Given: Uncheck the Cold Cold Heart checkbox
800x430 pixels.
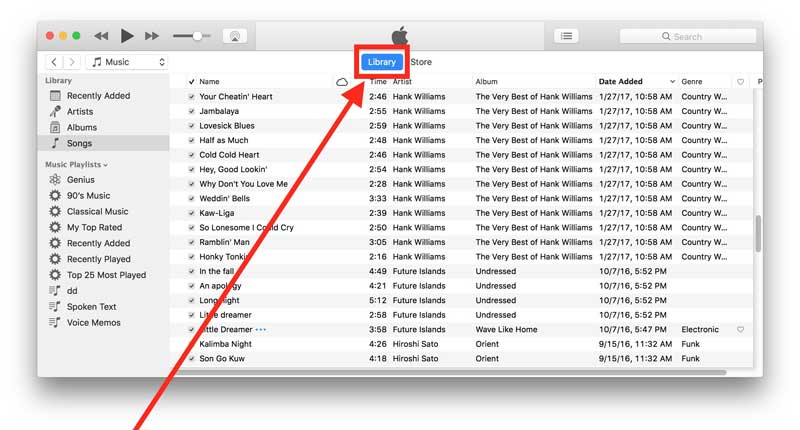Looking at the screenshot, I should tap(191, 155).
